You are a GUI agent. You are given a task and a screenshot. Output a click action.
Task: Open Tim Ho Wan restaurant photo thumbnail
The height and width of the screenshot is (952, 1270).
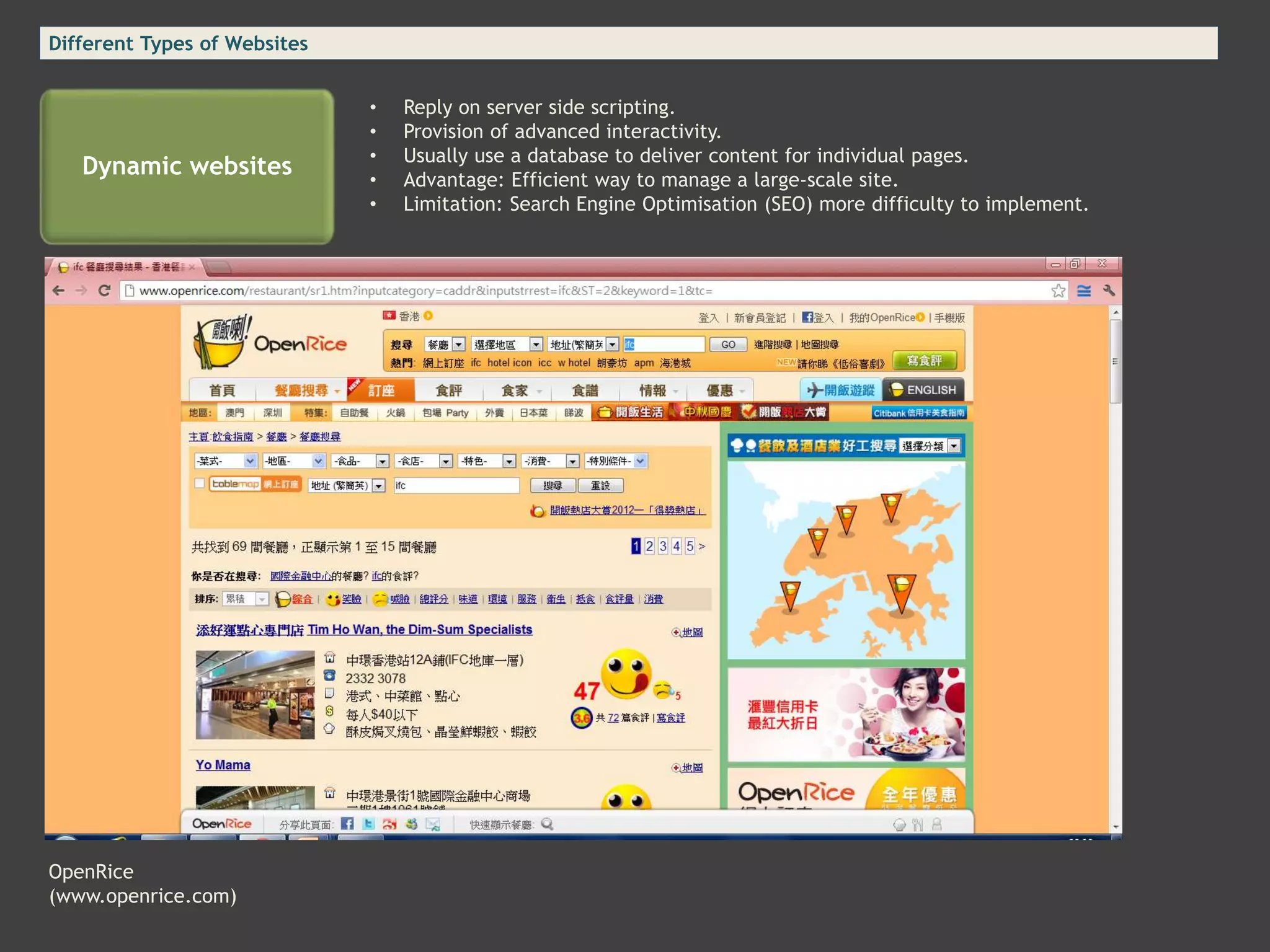pos(255,694)
